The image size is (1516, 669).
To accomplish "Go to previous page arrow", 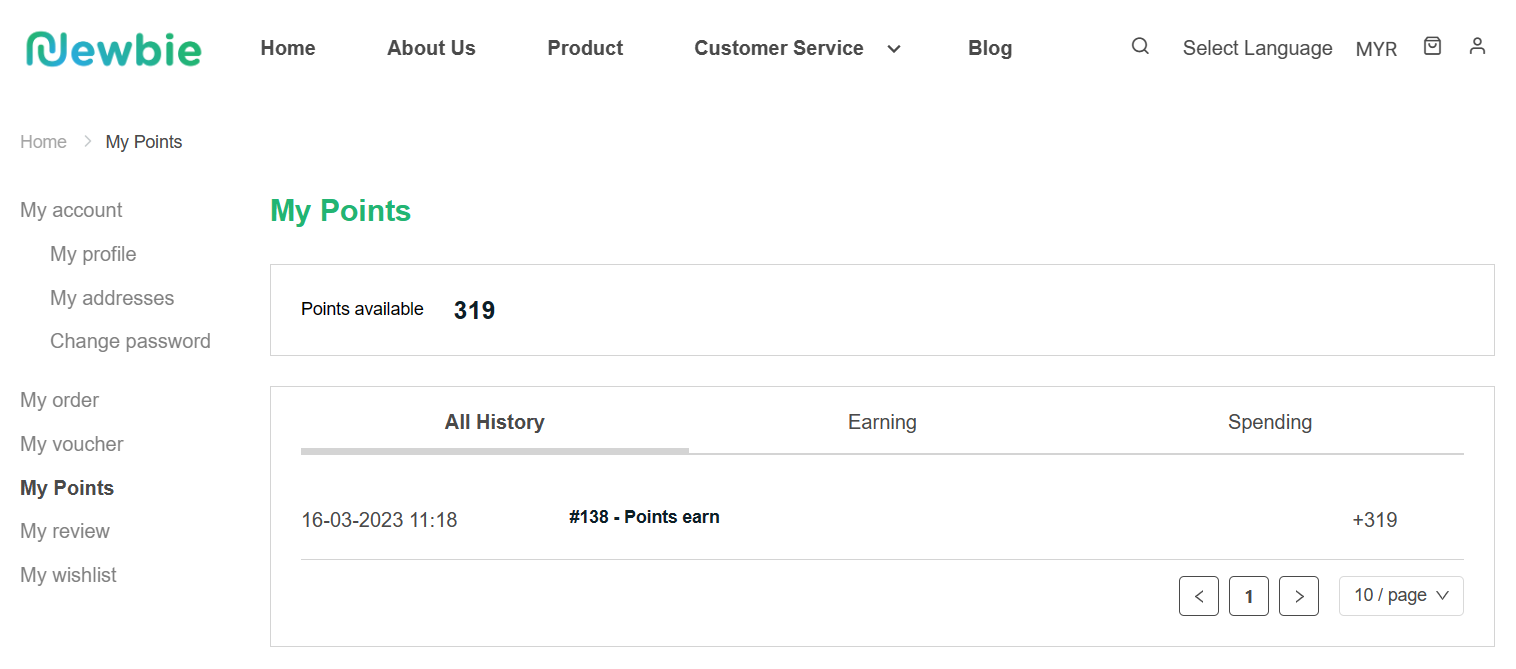I will (1199, 596).
